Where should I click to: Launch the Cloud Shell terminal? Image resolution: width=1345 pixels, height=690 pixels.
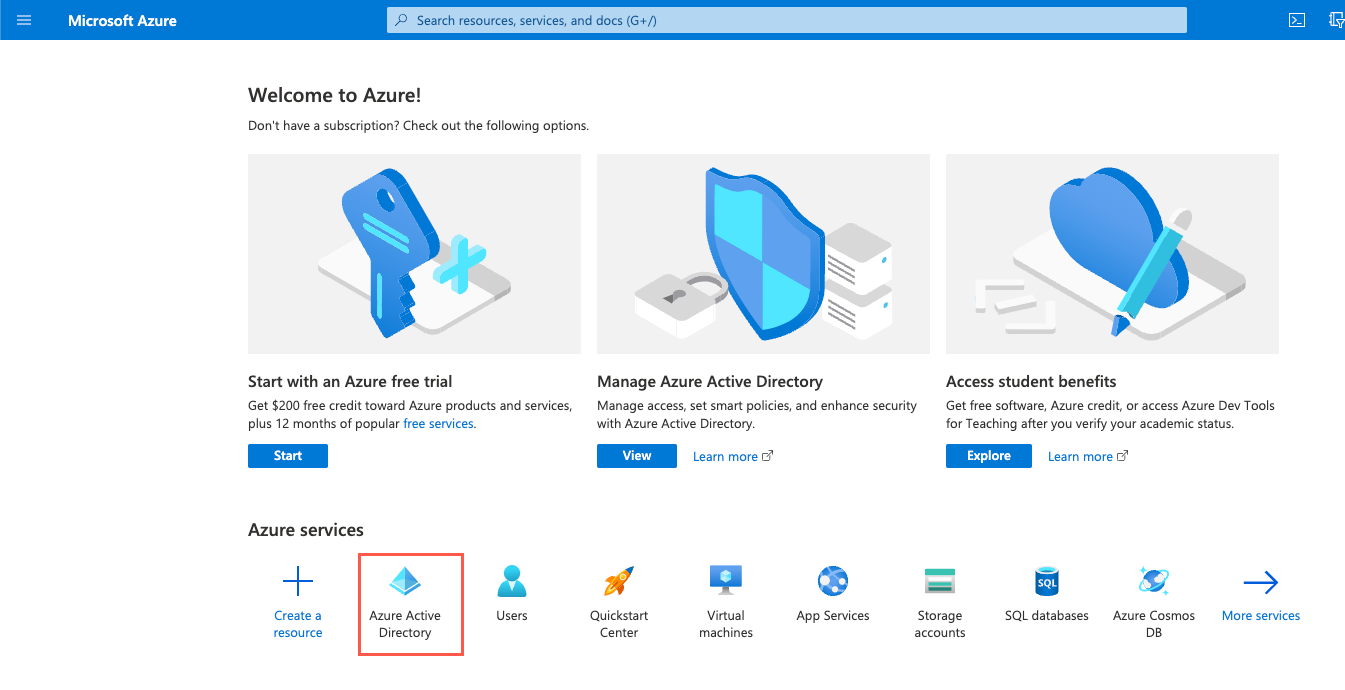point(1297,20)
